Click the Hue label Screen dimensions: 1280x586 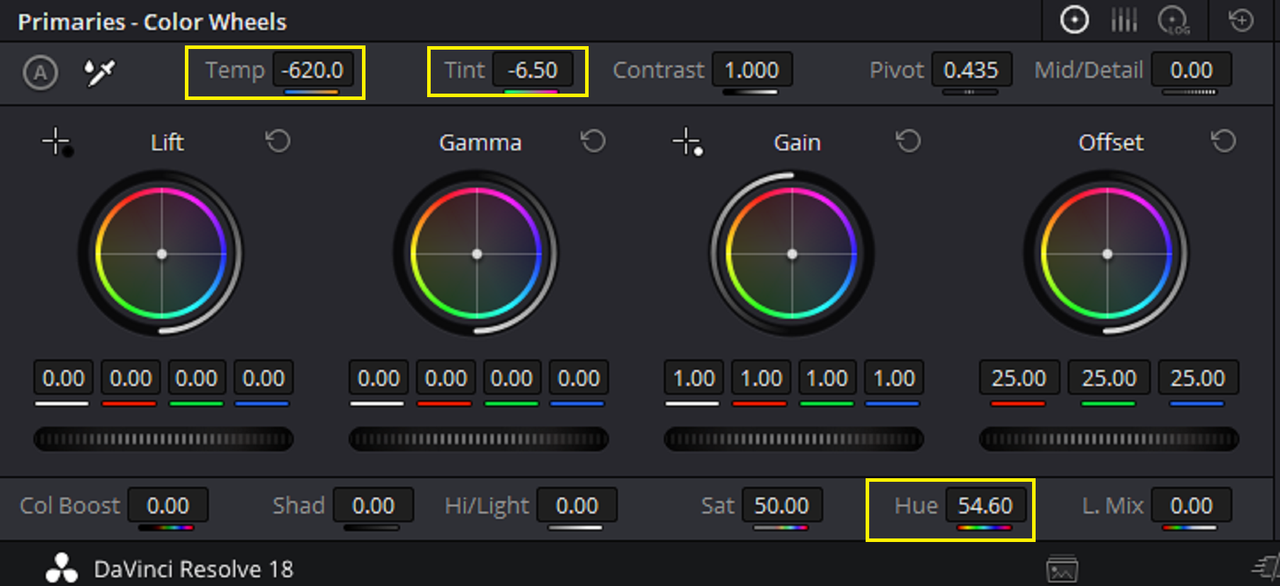(916, 506)
